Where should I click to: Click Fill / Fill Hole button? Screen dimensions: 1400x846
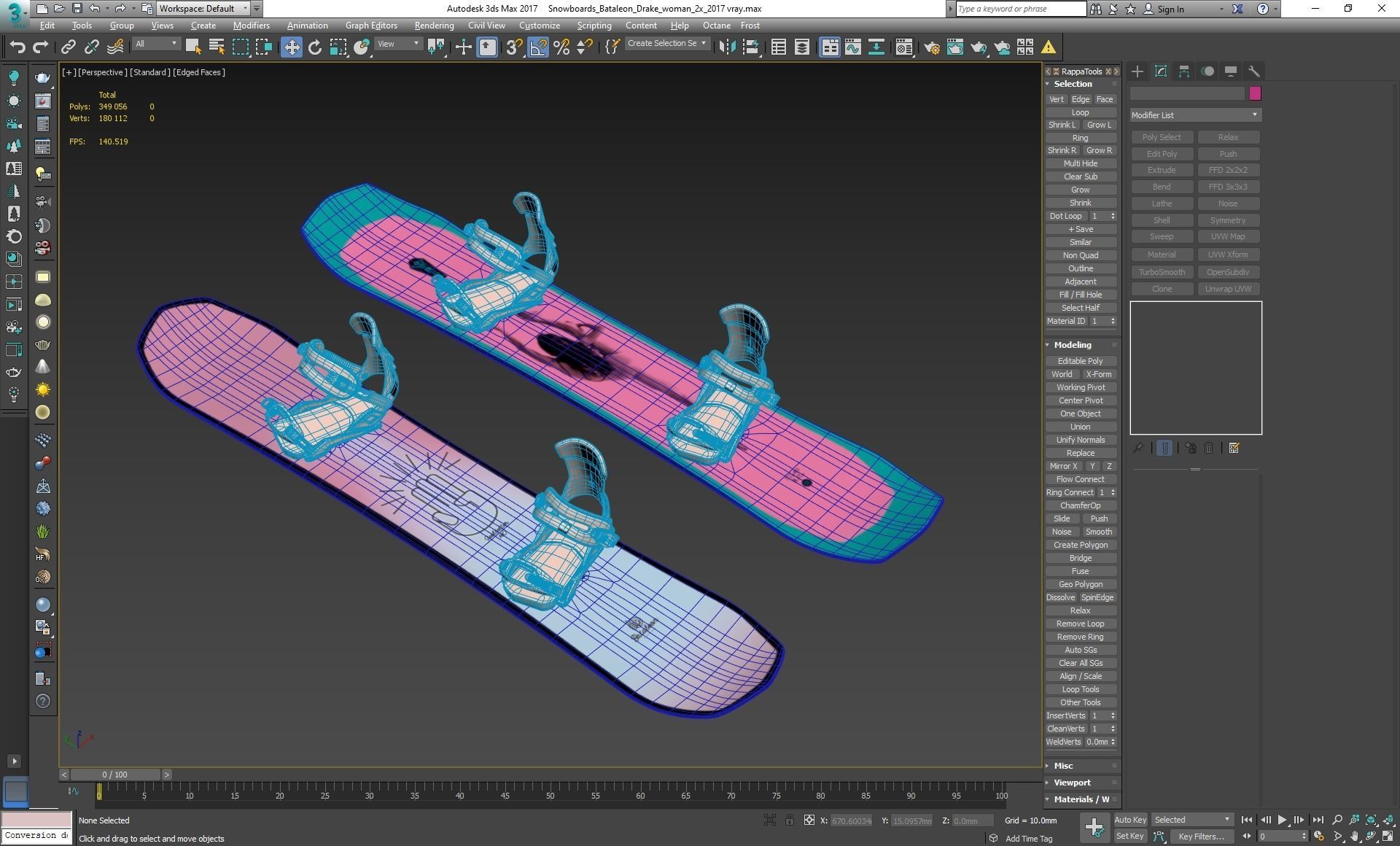1081,295
